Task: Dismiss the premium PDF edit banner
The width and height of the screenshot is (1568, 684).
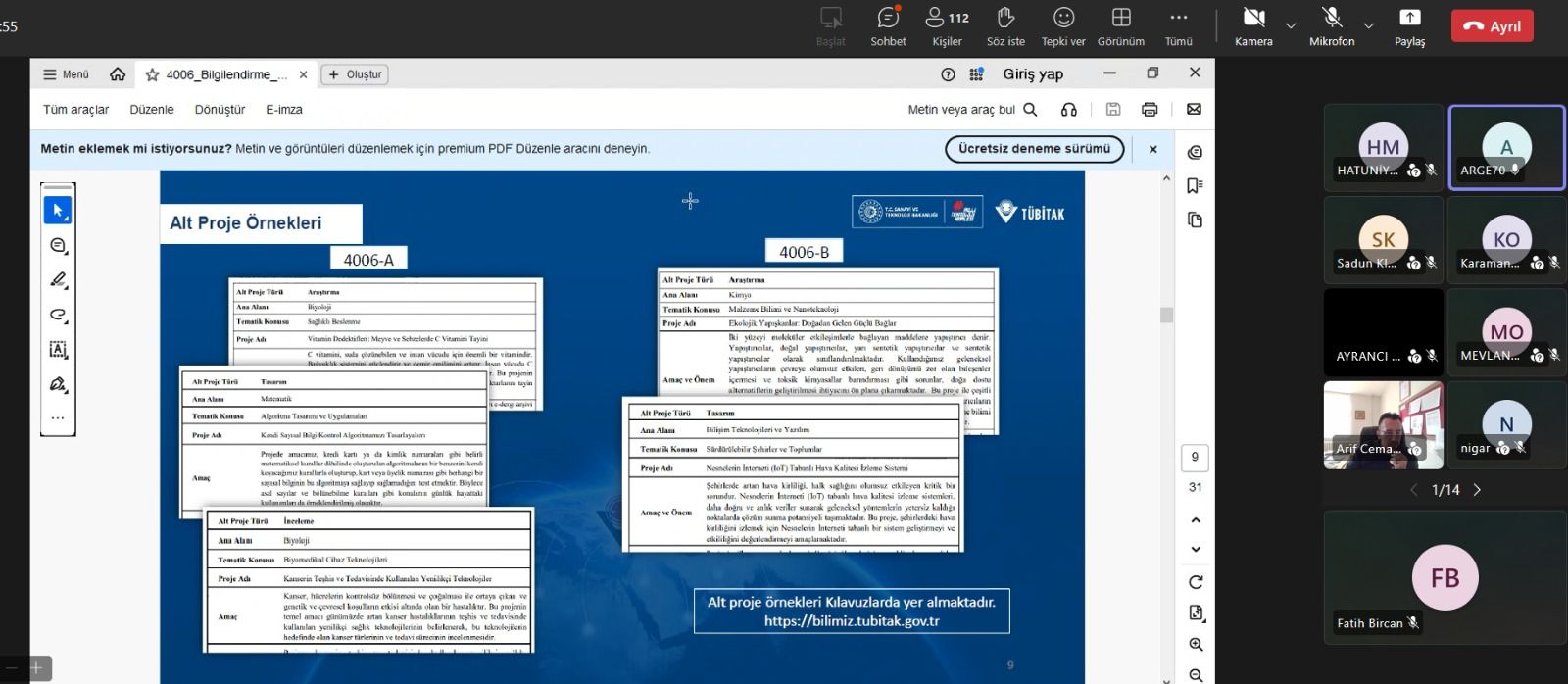Action: 1153,149
